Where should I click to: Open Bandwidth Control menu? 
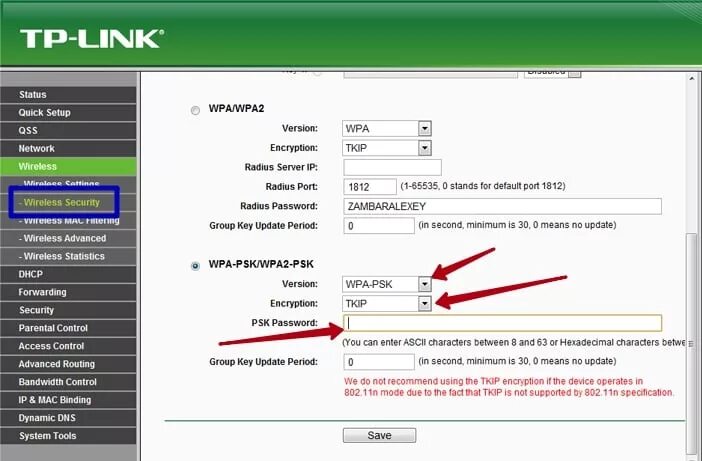click(68, 382)
